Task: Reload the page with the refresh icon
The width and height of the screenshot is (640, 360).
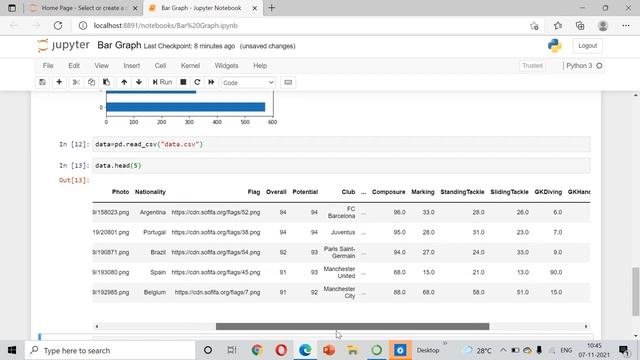Action: click(58, 25)
